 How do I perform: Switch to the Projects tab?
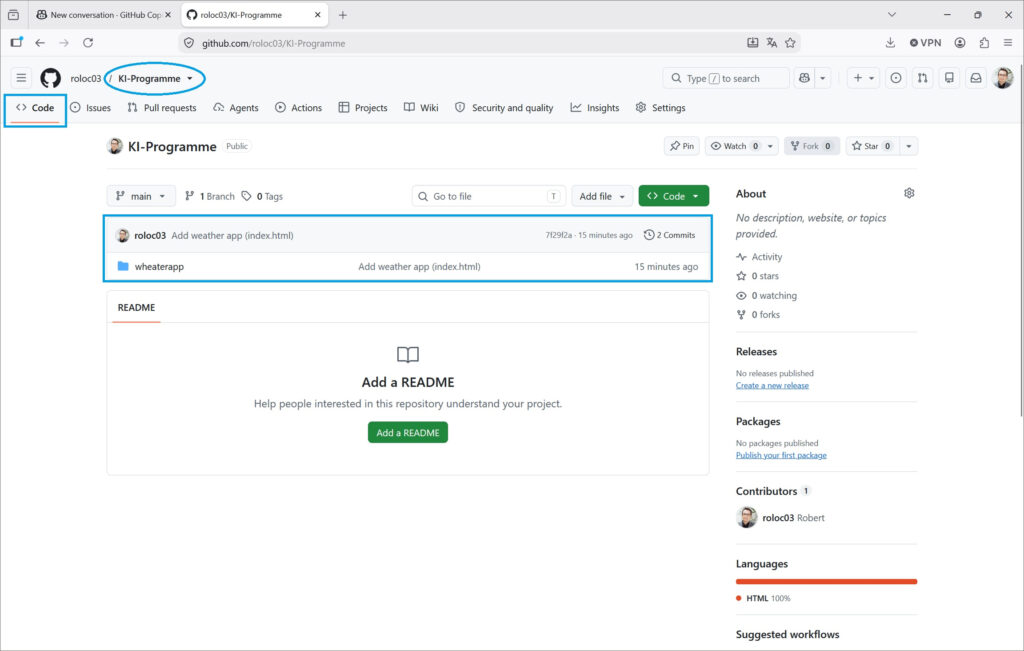(x=363, y=108)
